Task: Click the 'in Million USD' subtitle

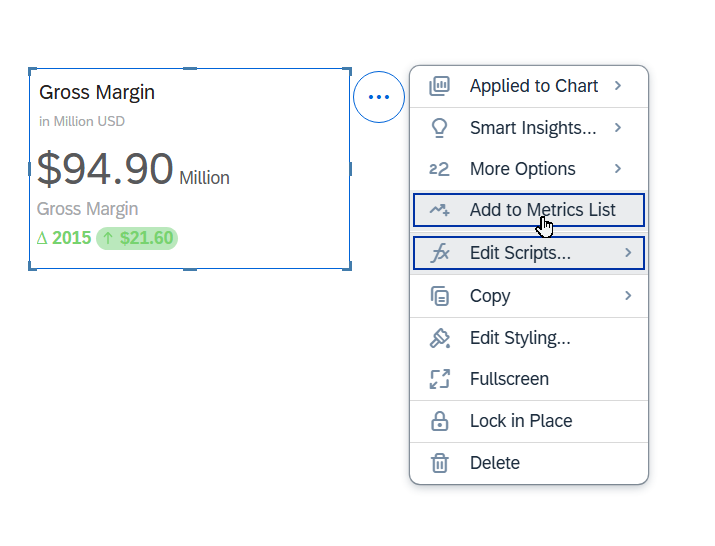Action: click(x=82, y=122)
